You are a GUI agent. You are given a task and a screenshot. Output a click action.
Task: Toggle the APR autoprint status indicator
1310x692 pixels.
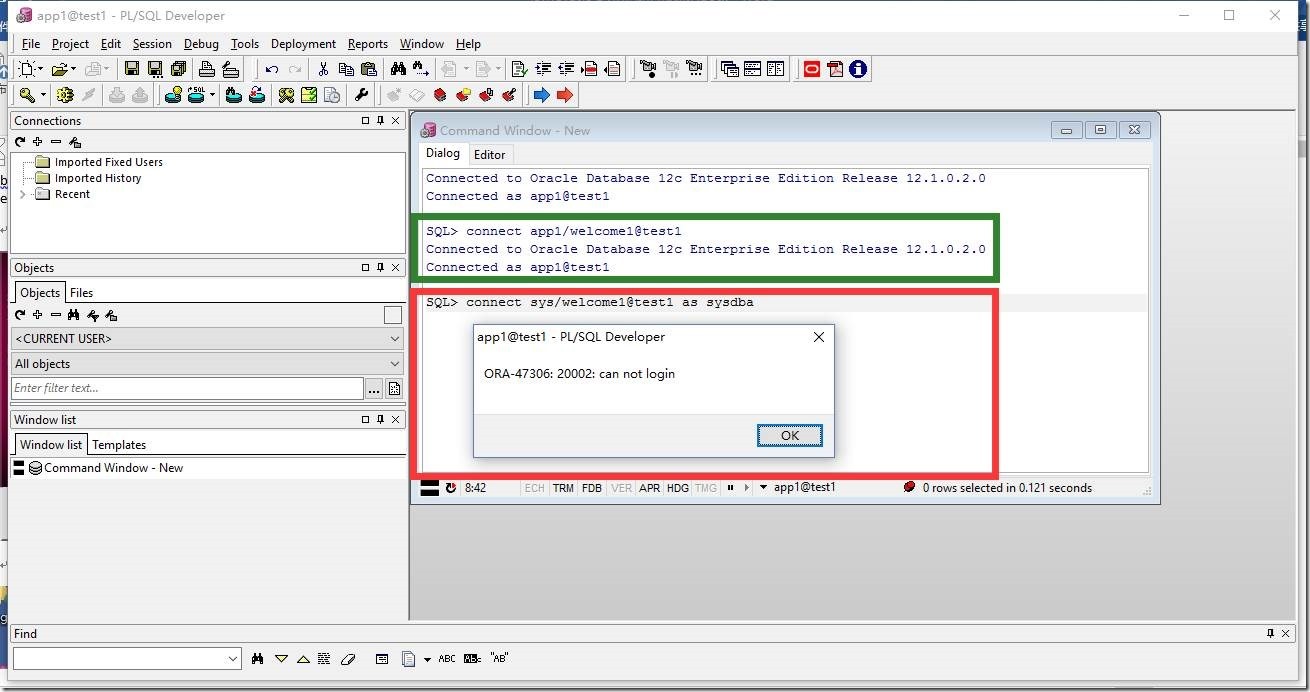[x=650, y=488]
